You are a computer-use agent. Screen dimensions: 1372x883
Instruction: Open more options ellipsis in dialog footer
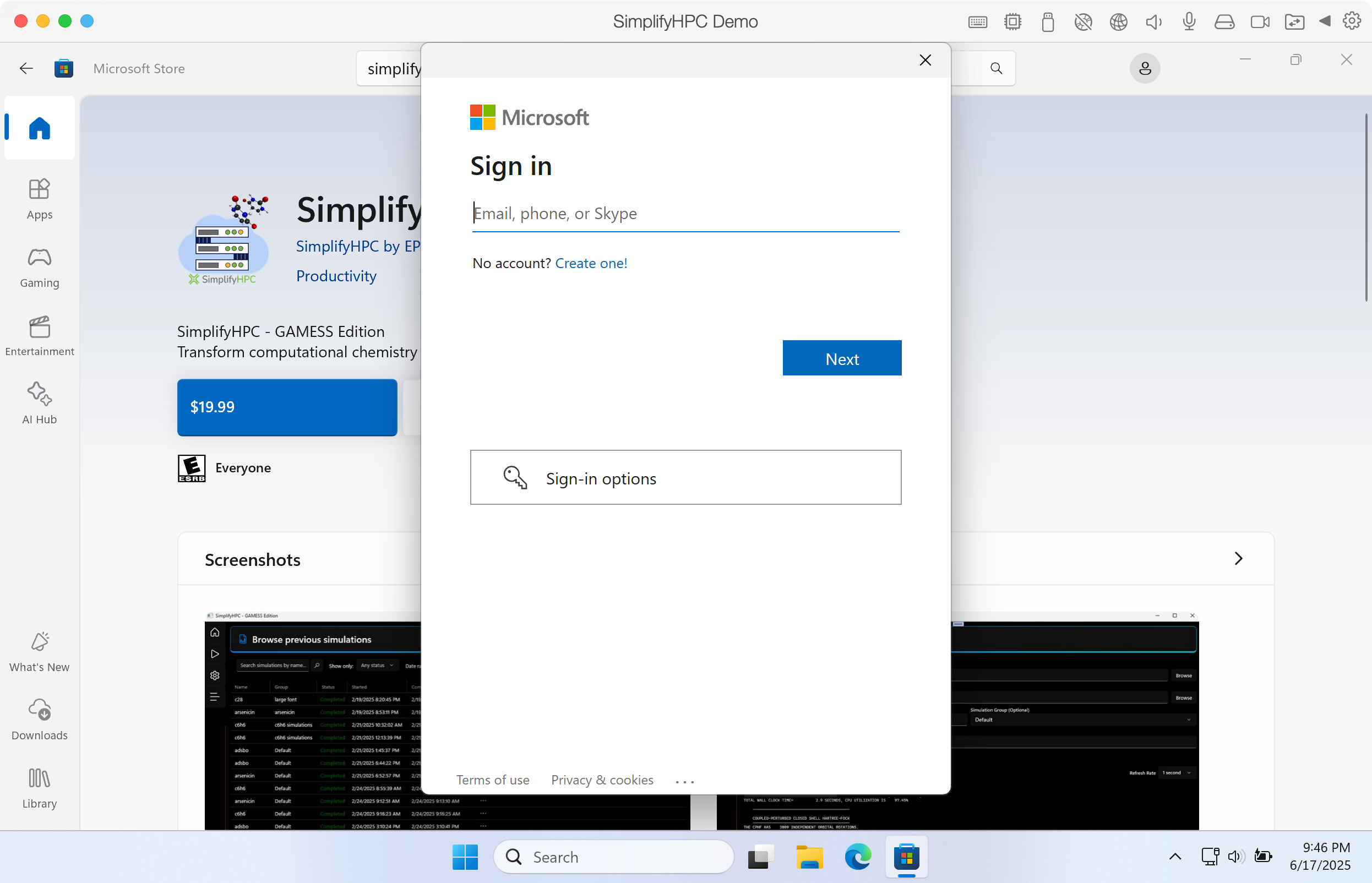click(684, 782)
